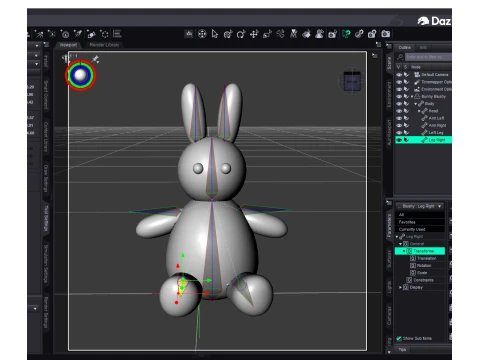Open the Render Settings side tab

coord(46,312)
